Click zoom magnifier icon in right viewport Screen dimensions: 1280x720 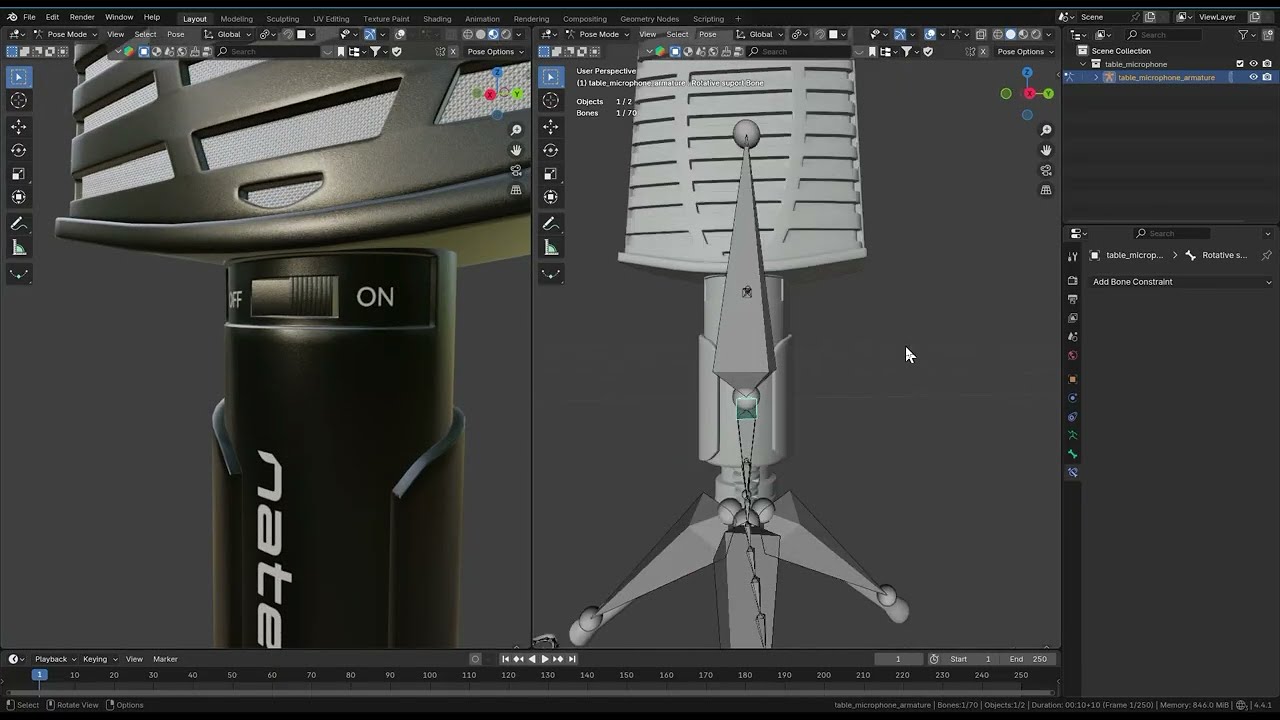1046,130
